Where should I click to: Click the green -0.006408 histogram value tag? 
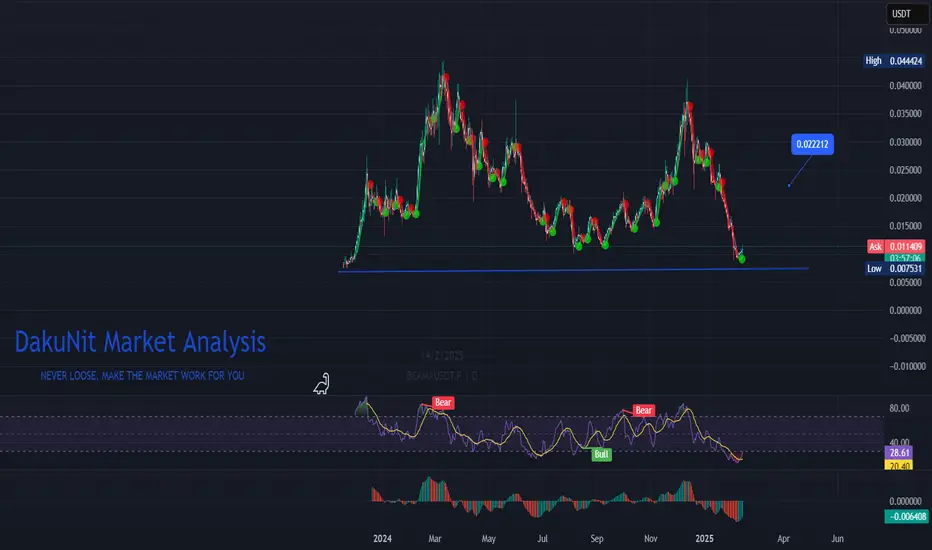(906, 517)
